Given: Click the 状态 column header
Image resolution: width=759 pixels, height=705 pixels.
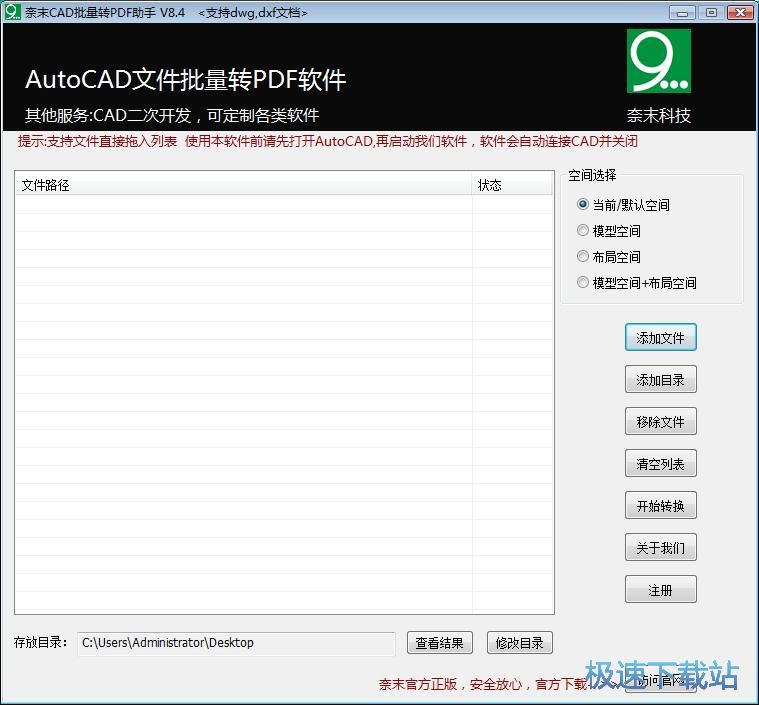Looking at the screenshot, I should (x=511, y=185).
